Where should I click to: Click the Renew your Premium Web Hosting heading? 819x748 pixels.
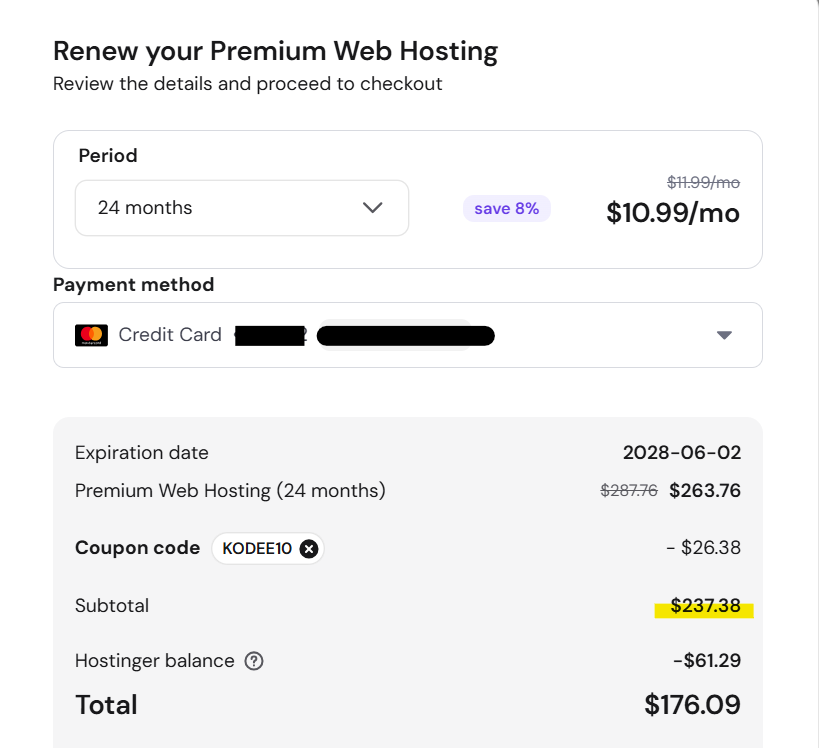coord(275,50)
